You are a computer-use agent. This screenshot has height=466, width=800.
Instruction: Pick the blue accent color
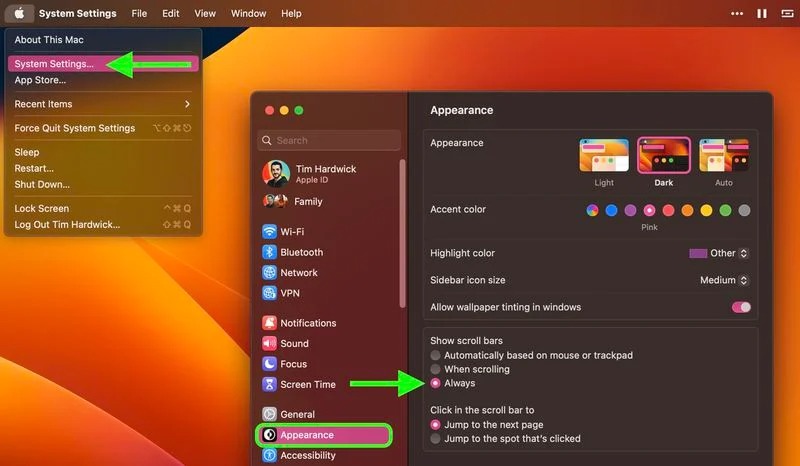tap(611, 210)
